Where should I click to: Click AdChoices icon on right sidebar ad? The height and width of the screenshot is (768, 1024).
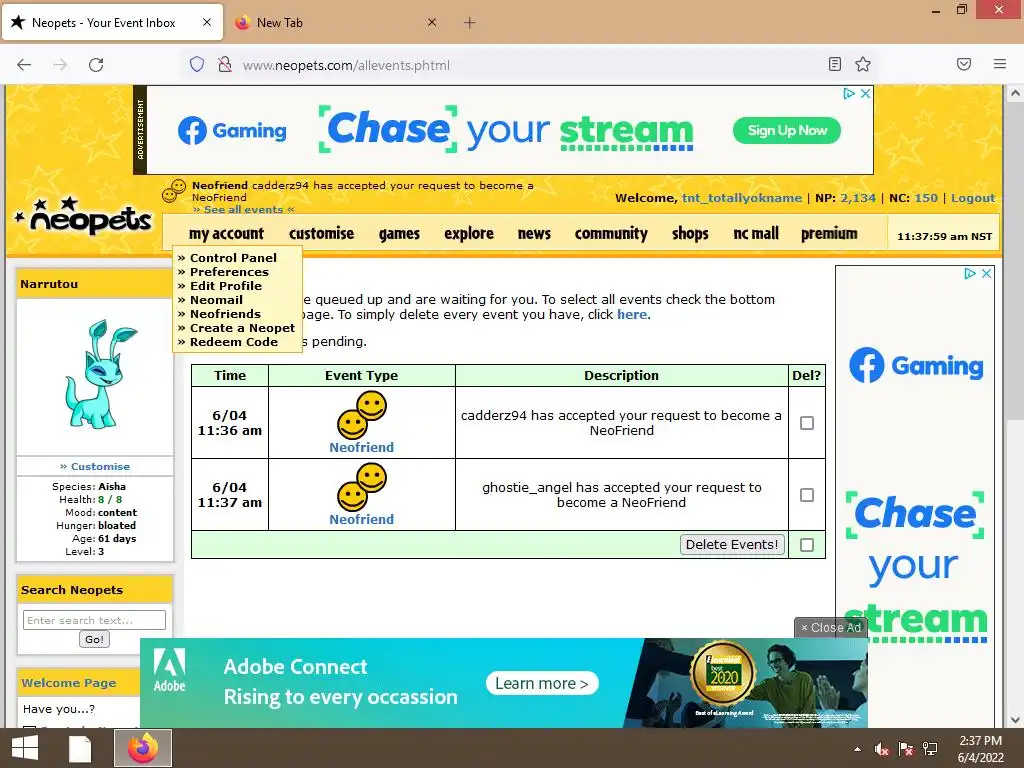(x=970, y=274)
